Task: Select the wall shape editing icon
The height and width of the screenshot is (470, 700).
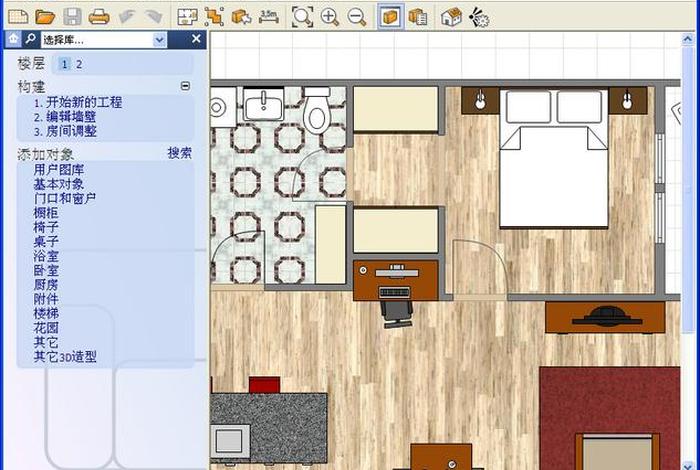Action: coord(214,17)
